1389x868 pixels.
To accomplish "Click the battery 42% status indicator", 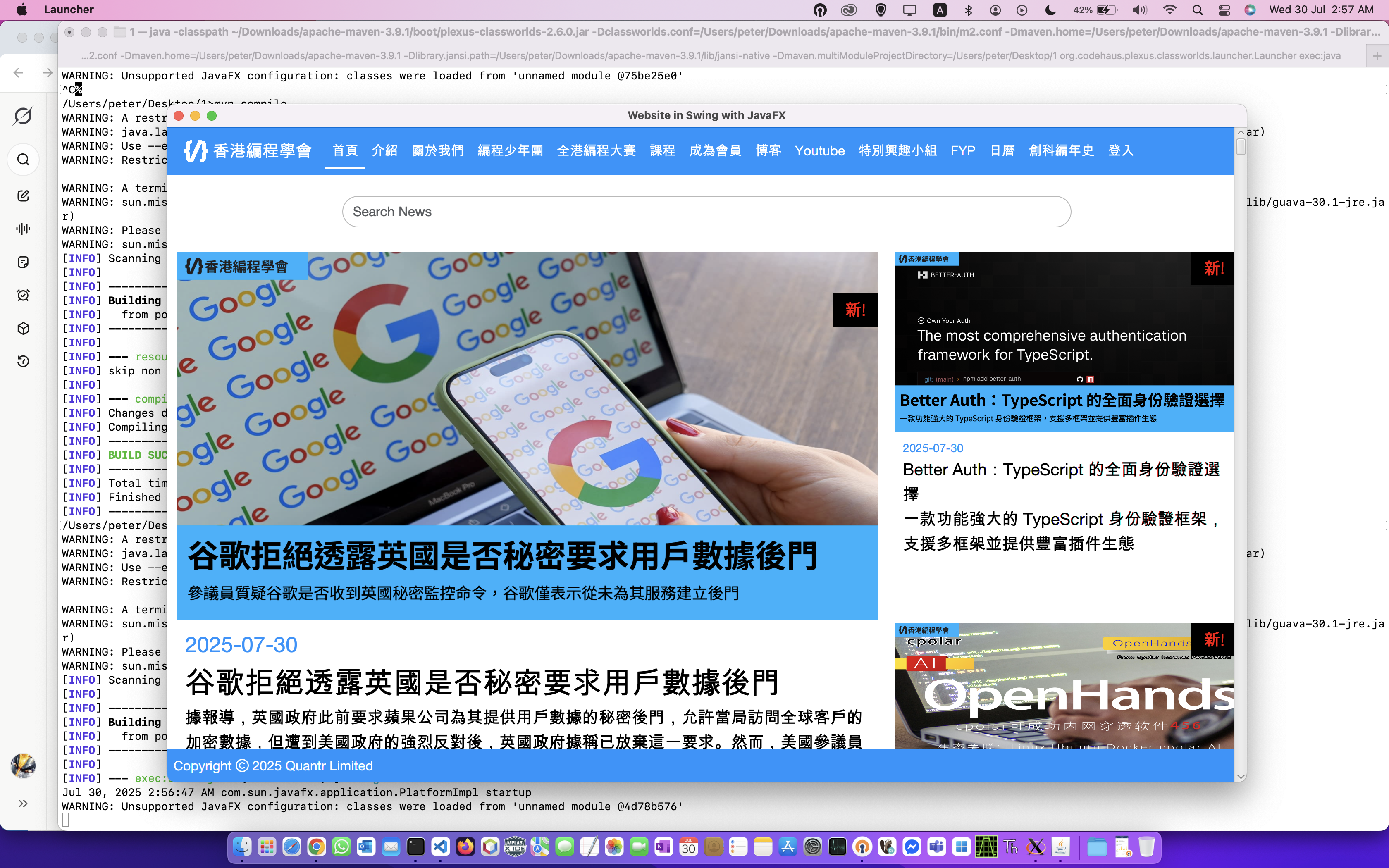I will pos(1095,10).
